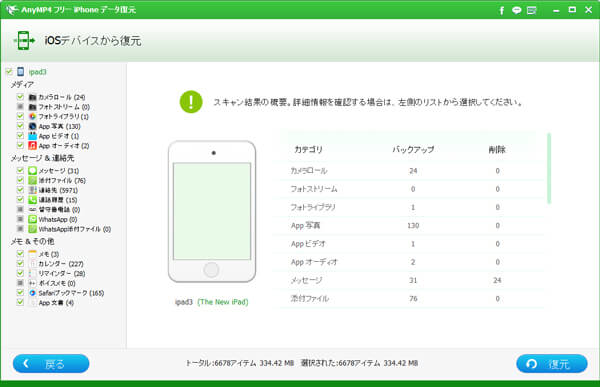This screenshot has height=387, width=600.
Task: Open the Facebook share icon in title bar
Action: pos(501,10)
